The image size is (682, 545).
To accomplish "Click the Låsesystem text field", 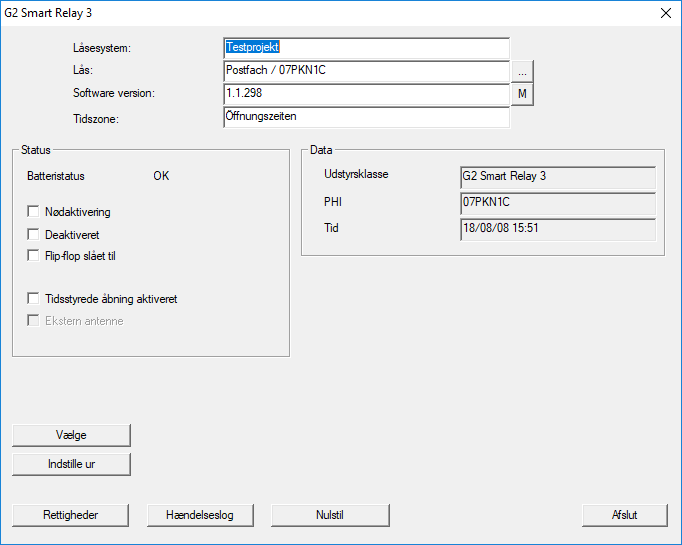I will click(x=366, y=48).
